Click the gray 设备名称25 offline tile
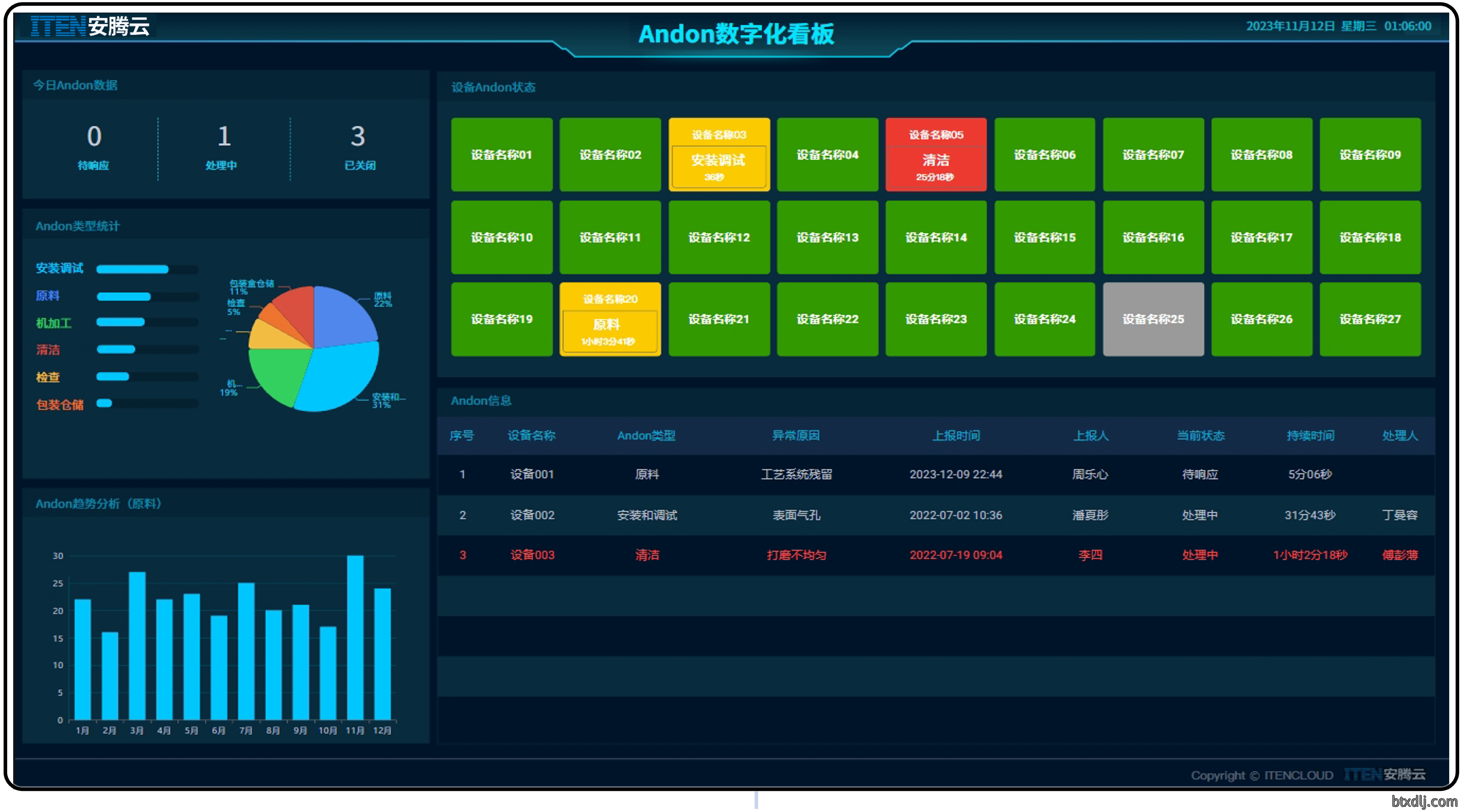The image size is (1462, 812). [1153, 319]
